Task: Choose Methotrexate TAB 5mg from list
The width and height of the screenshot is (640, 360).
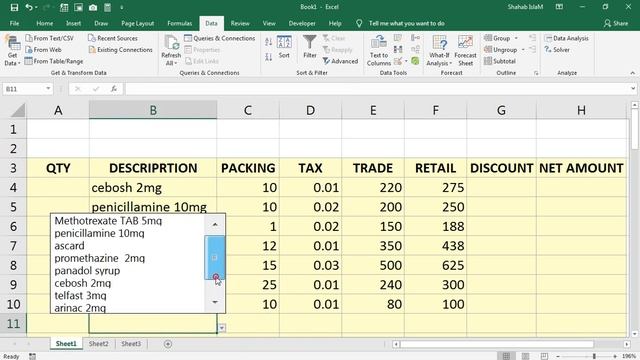Action: 108,221
